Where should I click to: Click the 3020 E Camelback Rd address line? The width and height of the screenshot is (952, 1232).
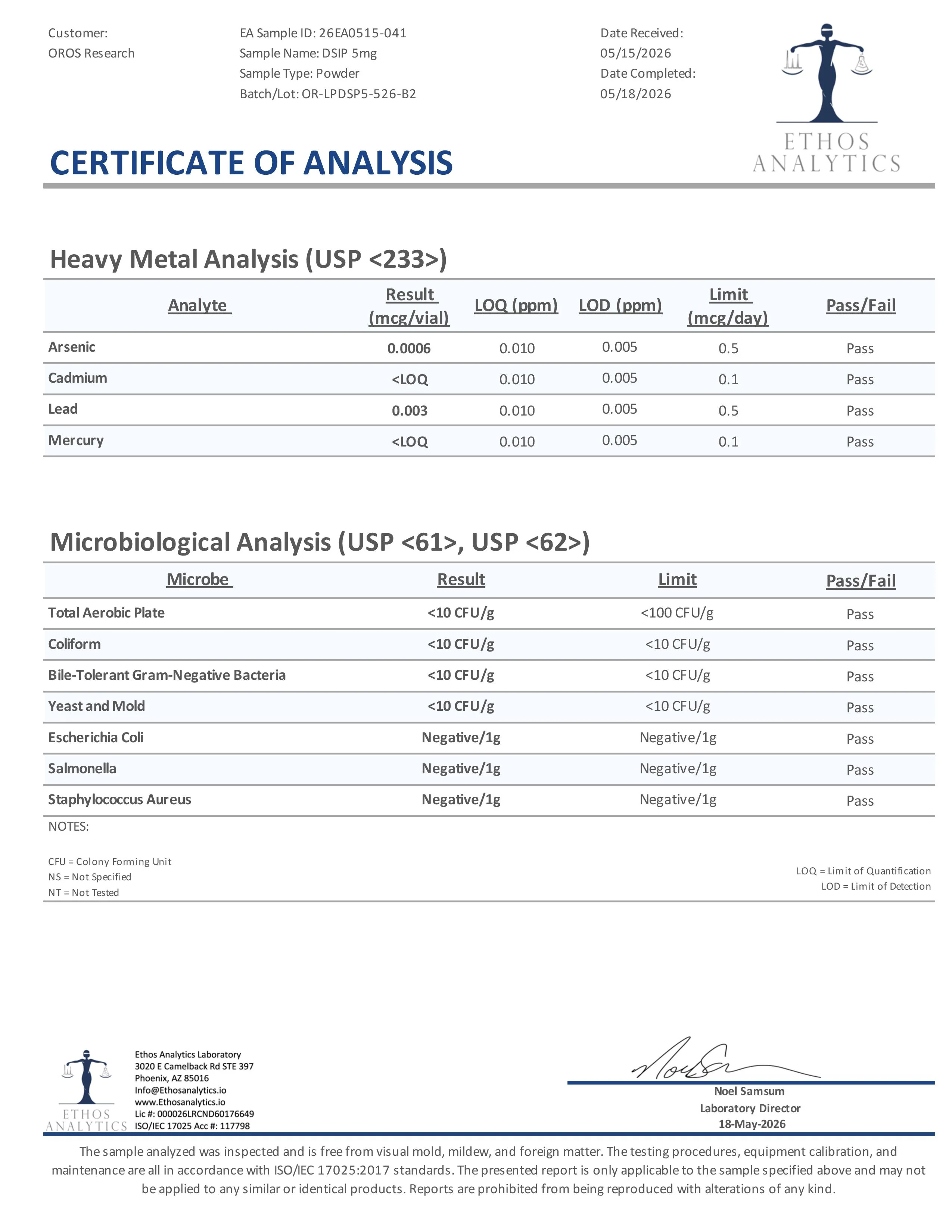(194, 1066)
